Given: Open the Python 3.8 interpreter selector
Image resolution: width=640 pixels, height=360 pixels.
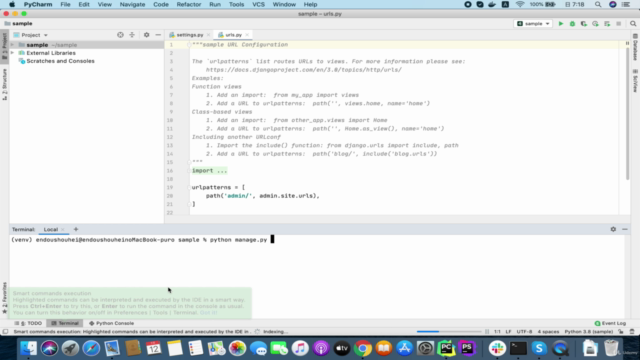Looking at the screenshot, I should tap(588, 332).
